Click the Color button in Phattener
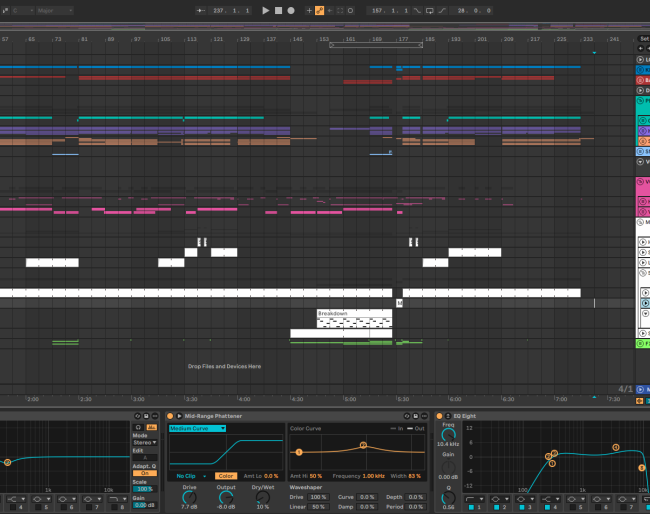 click(226, 476)
